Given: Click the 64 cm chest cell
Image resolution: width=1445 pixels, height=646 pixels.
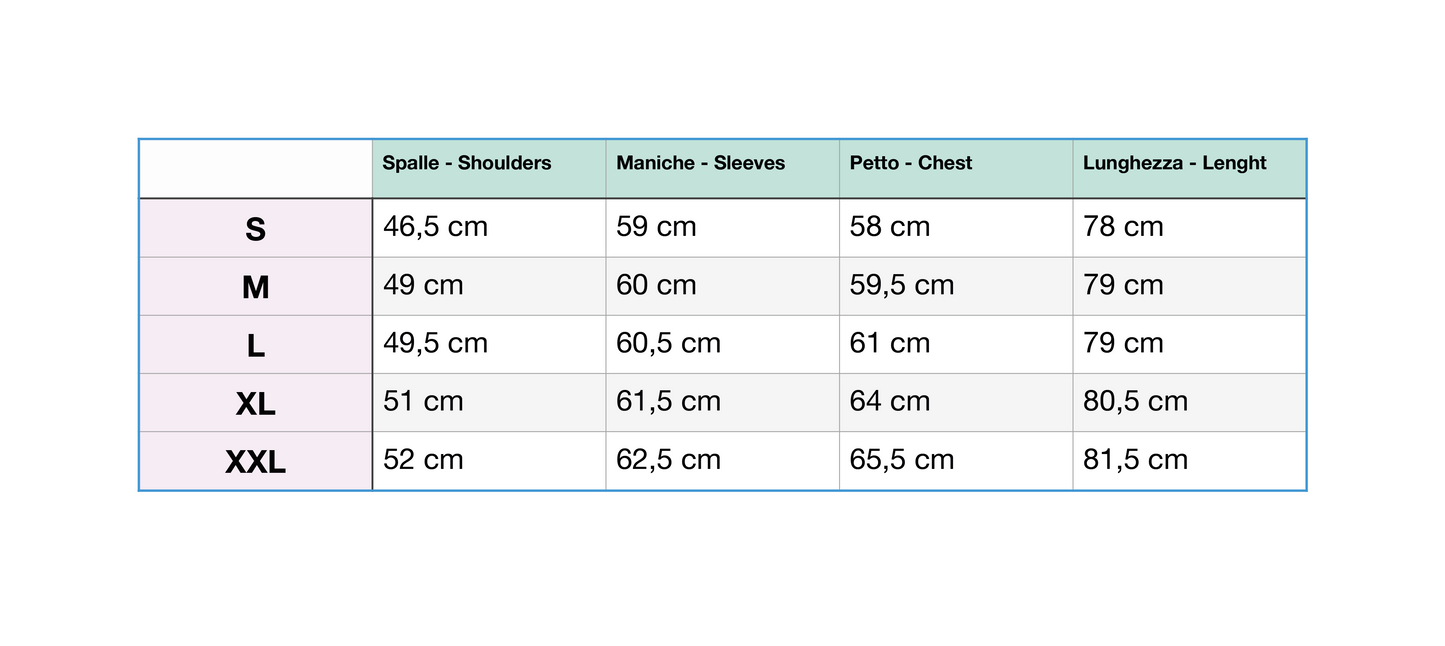Looking at the screenshot, I should (890, 401).
